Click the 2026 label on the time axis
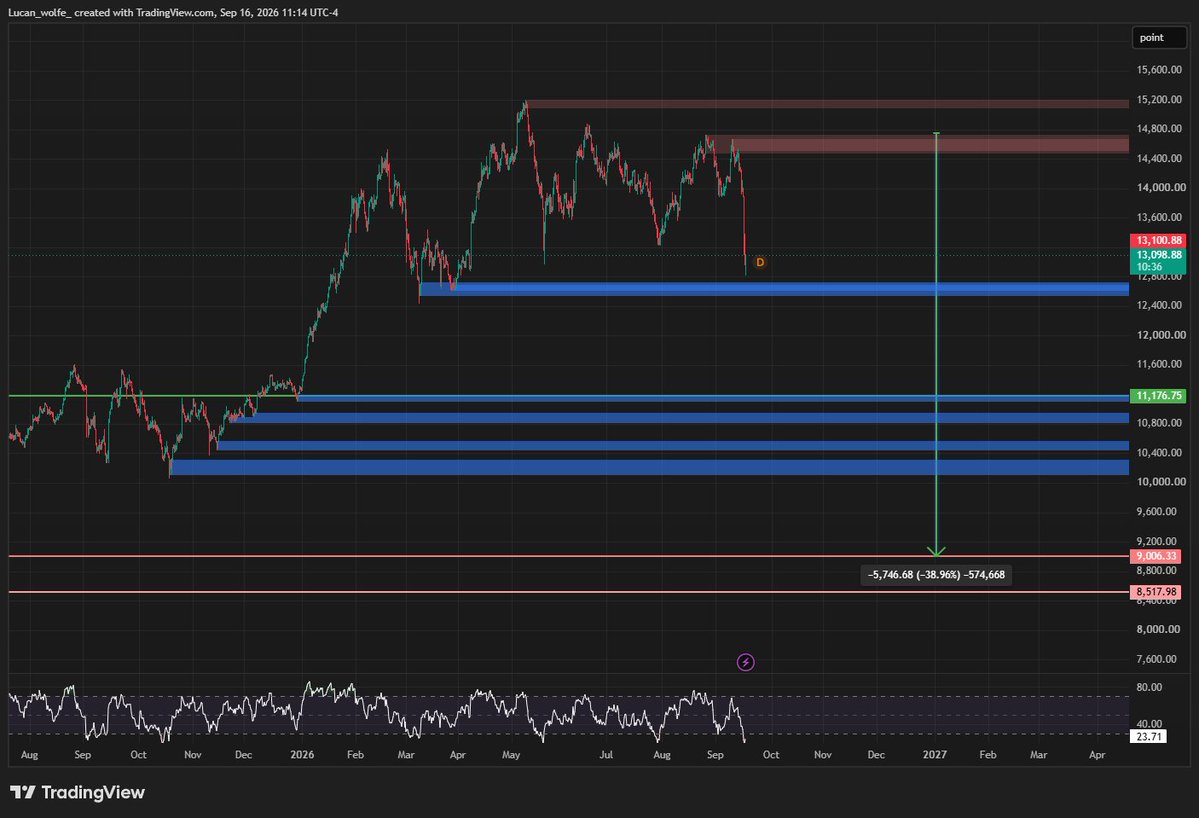The width and height of the screenshot is (1199, 818). coord(302,755)
